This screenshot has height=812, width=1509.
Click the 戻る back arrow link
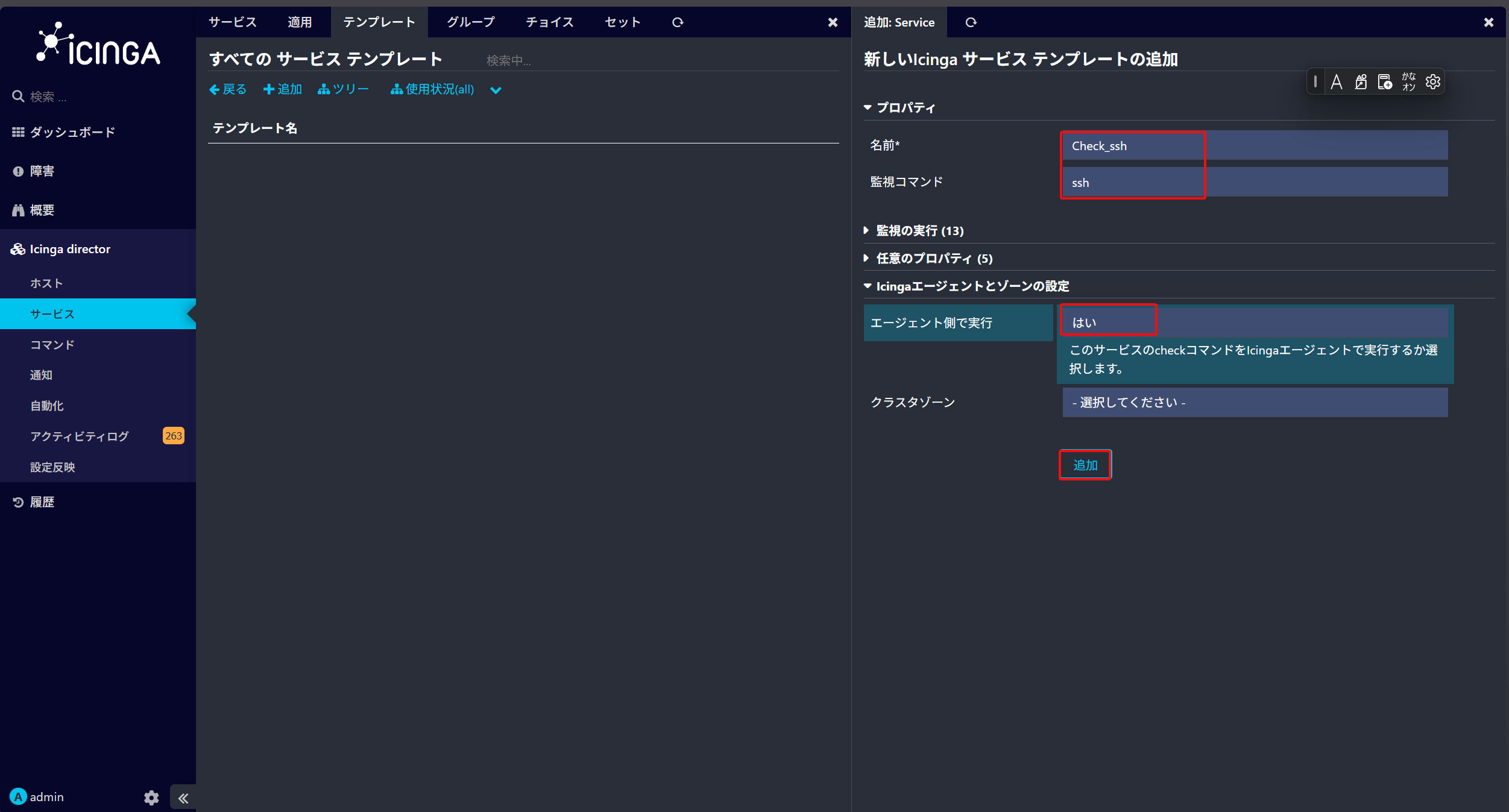(227, 89)
